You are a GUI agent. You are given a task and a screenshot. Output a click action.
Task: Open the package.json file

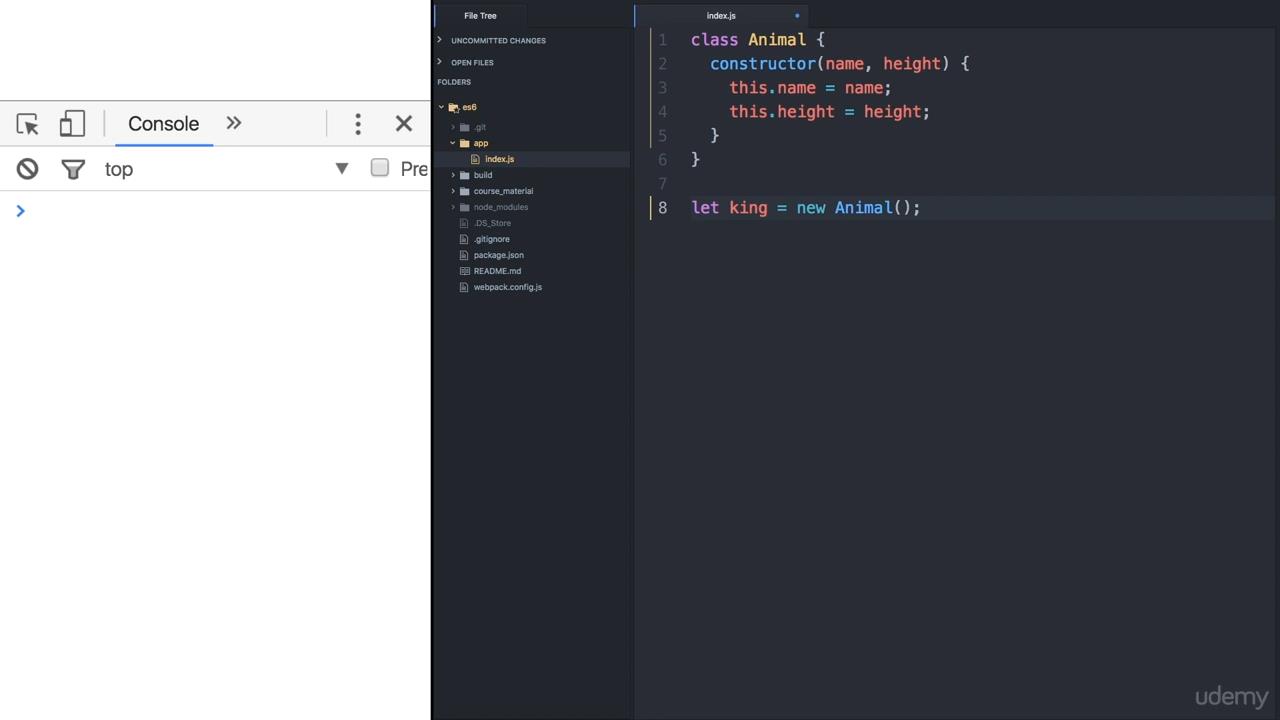(x=498, y=255)
